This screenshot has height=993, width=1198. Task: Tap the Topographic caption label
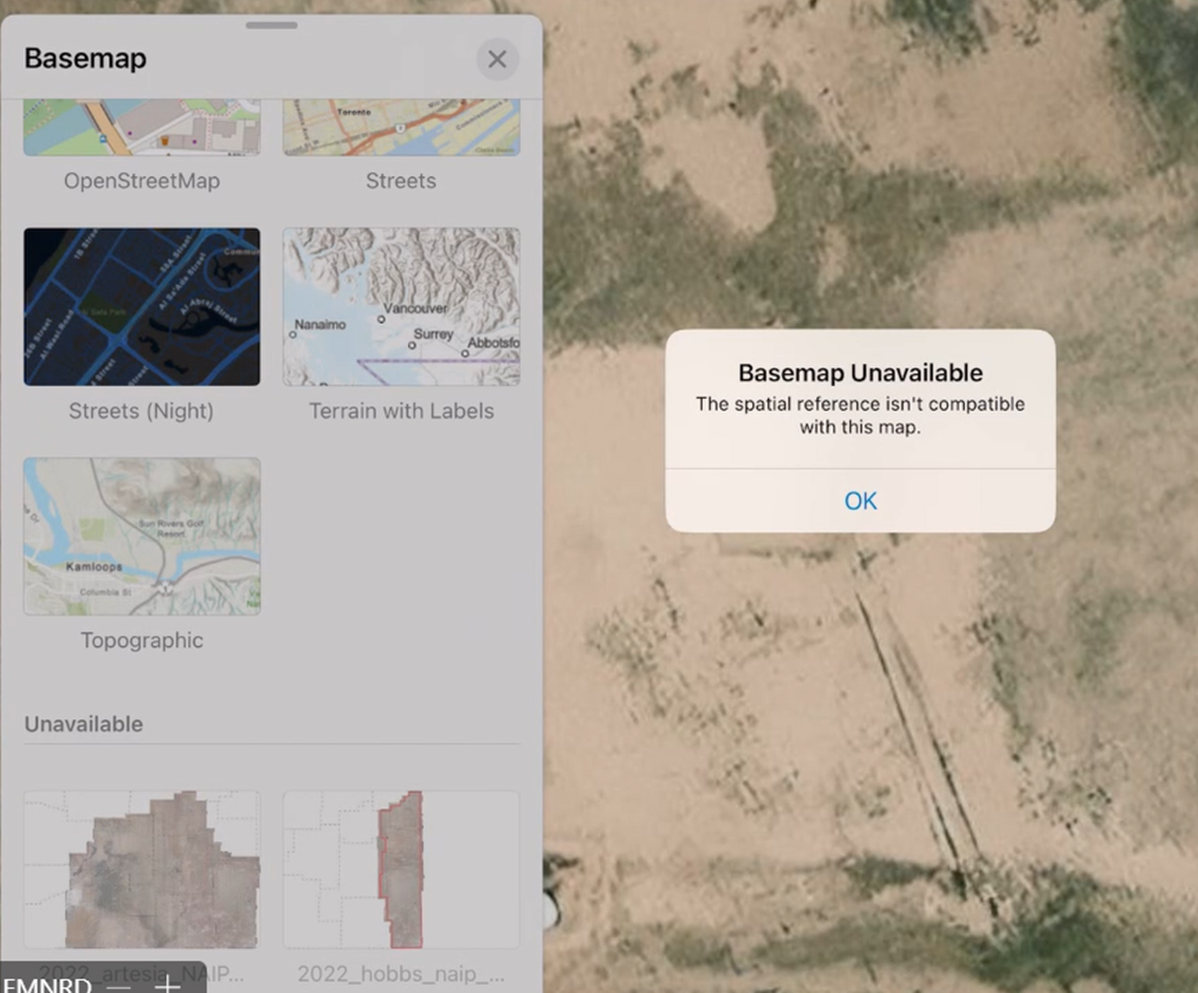141,640
